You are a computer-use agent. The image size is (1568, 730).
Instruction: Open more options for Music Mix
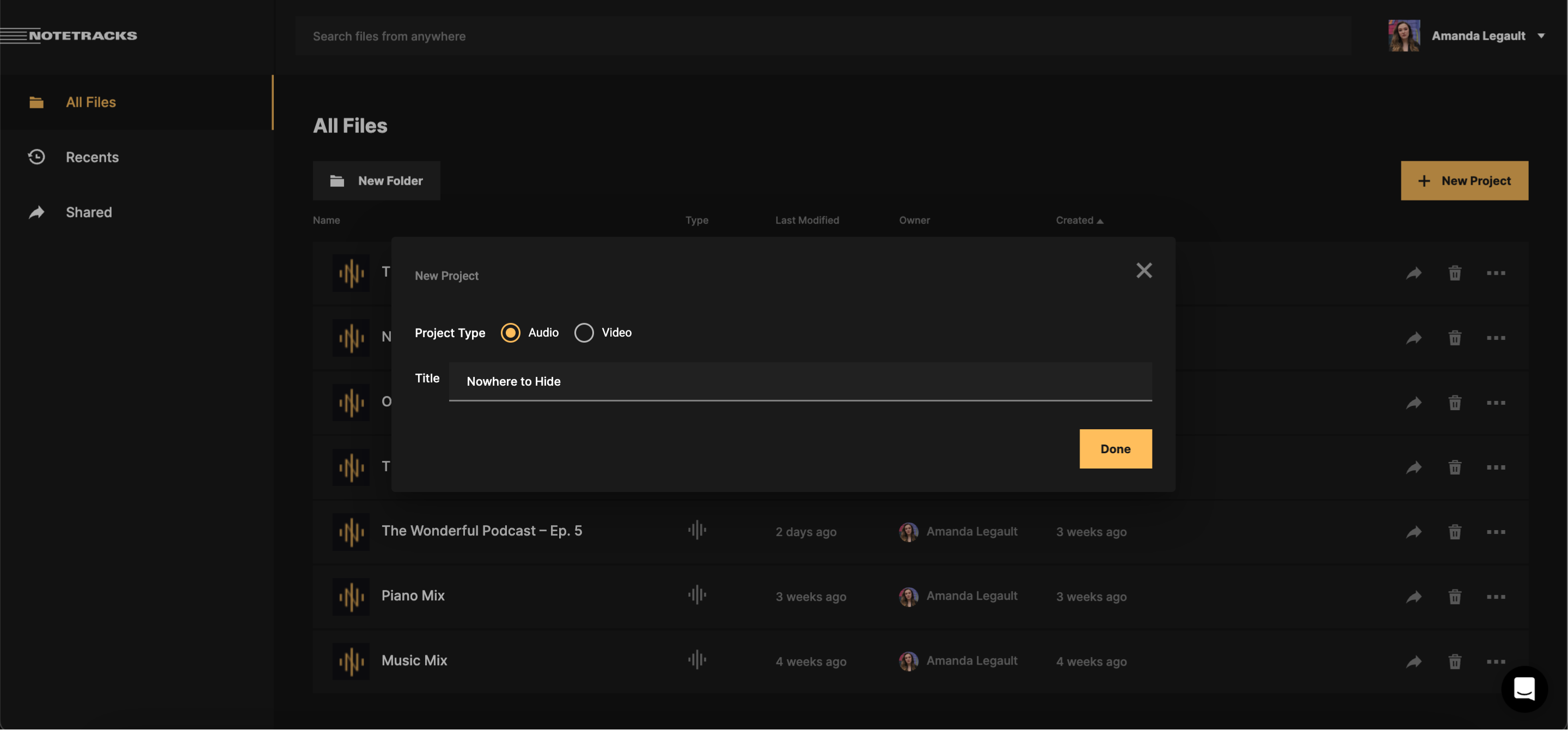tap(1496, 662)
